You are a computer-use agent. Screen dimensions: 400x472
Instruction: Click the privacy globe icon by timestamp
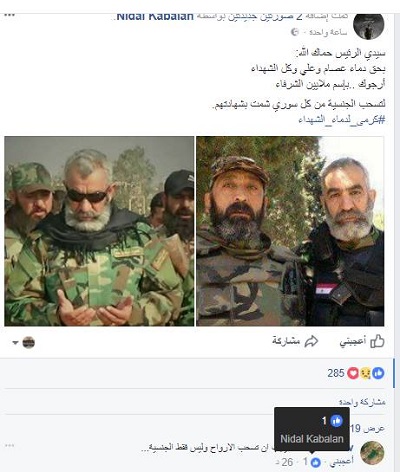point(295,32)
